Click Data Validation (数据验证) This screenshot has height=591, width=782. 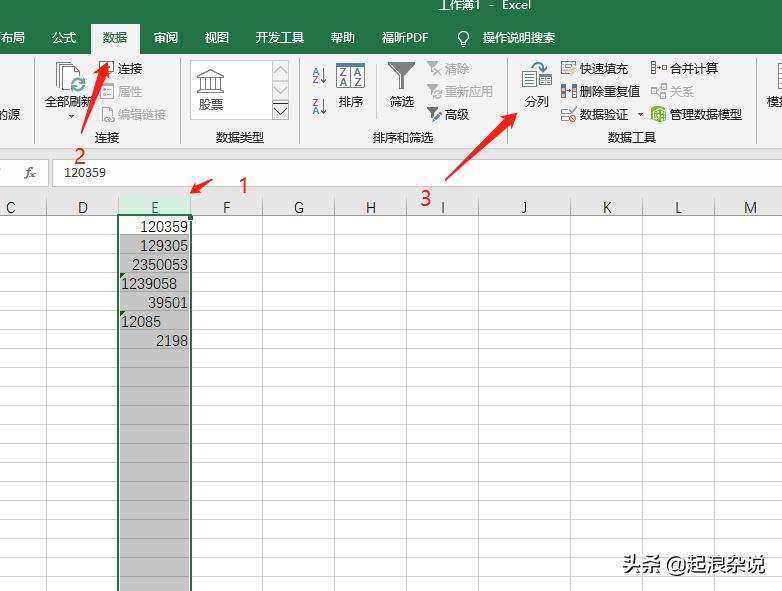[x=594, y=115]
